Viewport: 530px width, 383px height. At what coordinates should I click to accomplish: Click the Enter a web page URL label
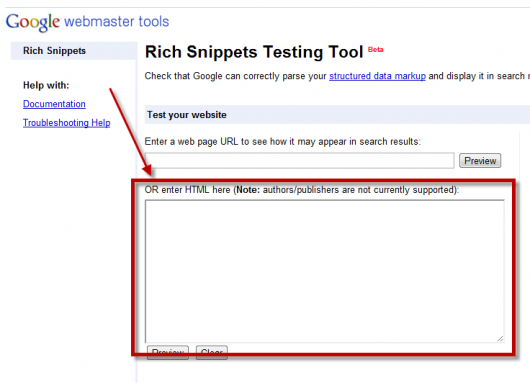point(283,141)
